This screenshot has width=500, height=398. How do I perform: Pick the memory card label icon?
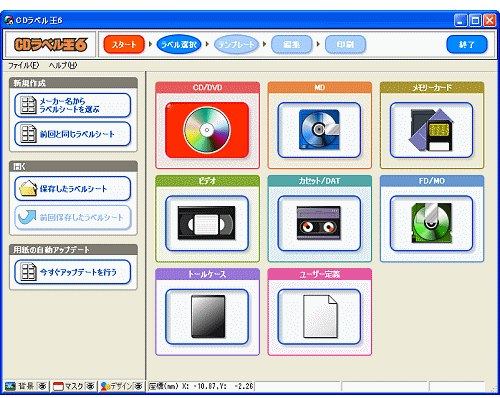click(x=432, y=130)
